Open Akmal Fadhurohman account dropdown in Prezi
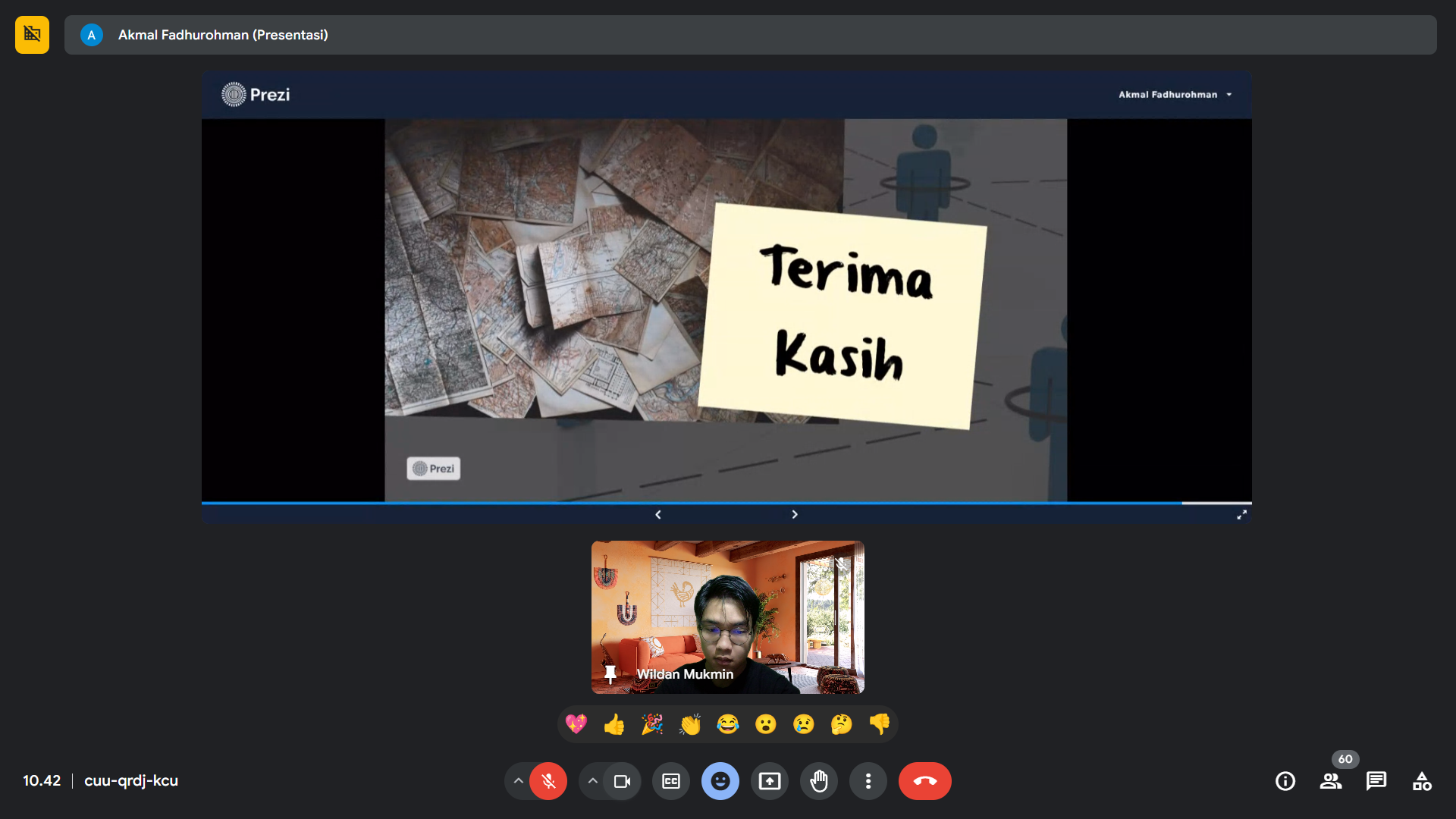This screenshot has height=819, width=1456. pos(1175,95)
